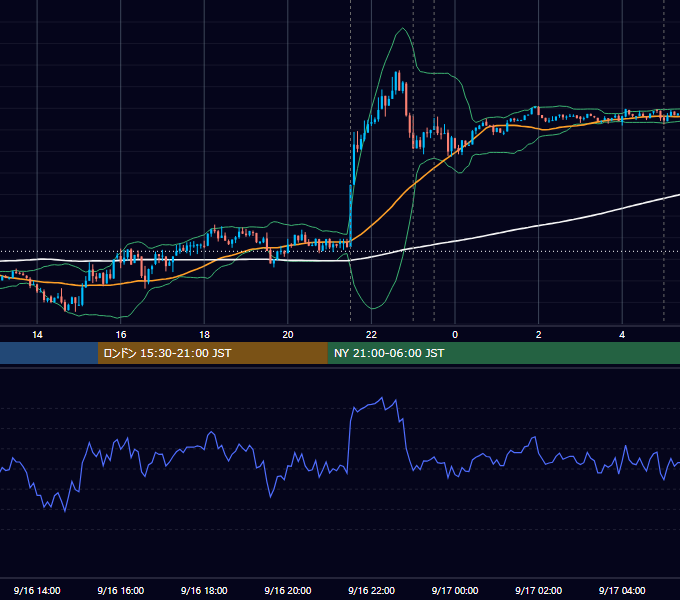Image resolution: width=680 pixels, height=600 pixels.
Task: Click the 9/16 16:00 time label
Action: click(x=121, y=590)
